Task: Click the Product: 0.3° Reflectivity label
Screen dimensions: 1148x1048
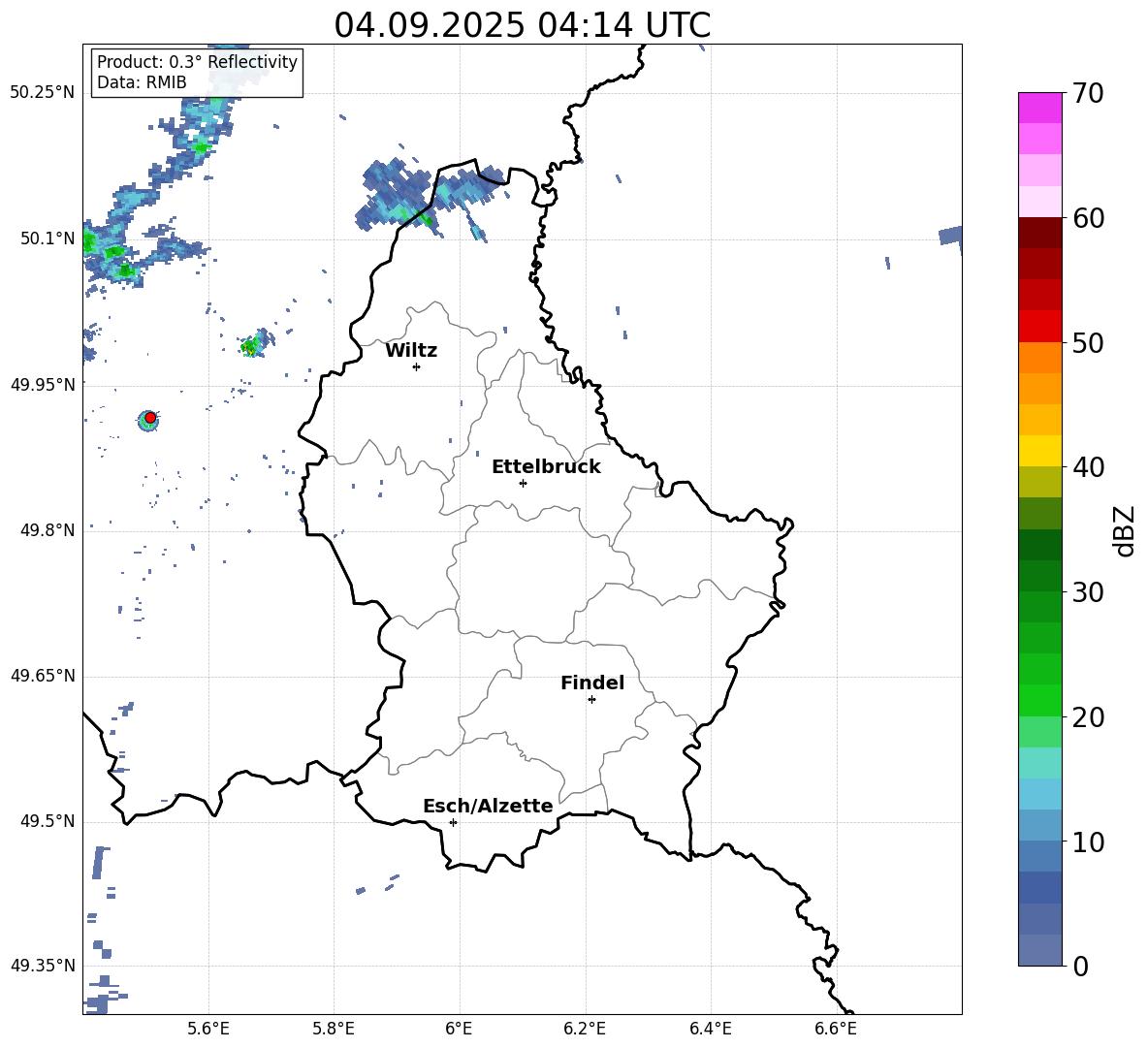Action: click(197, 62)
